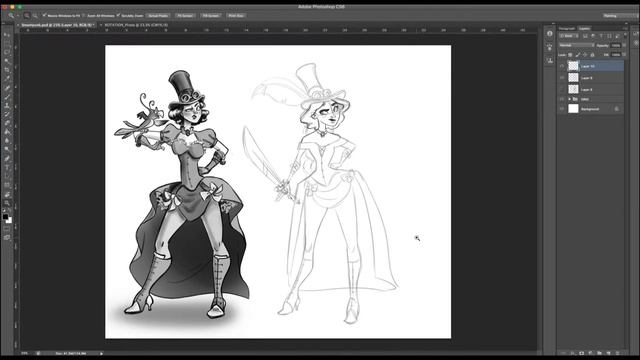Open the Painting workspace switcher

point(619,16)
